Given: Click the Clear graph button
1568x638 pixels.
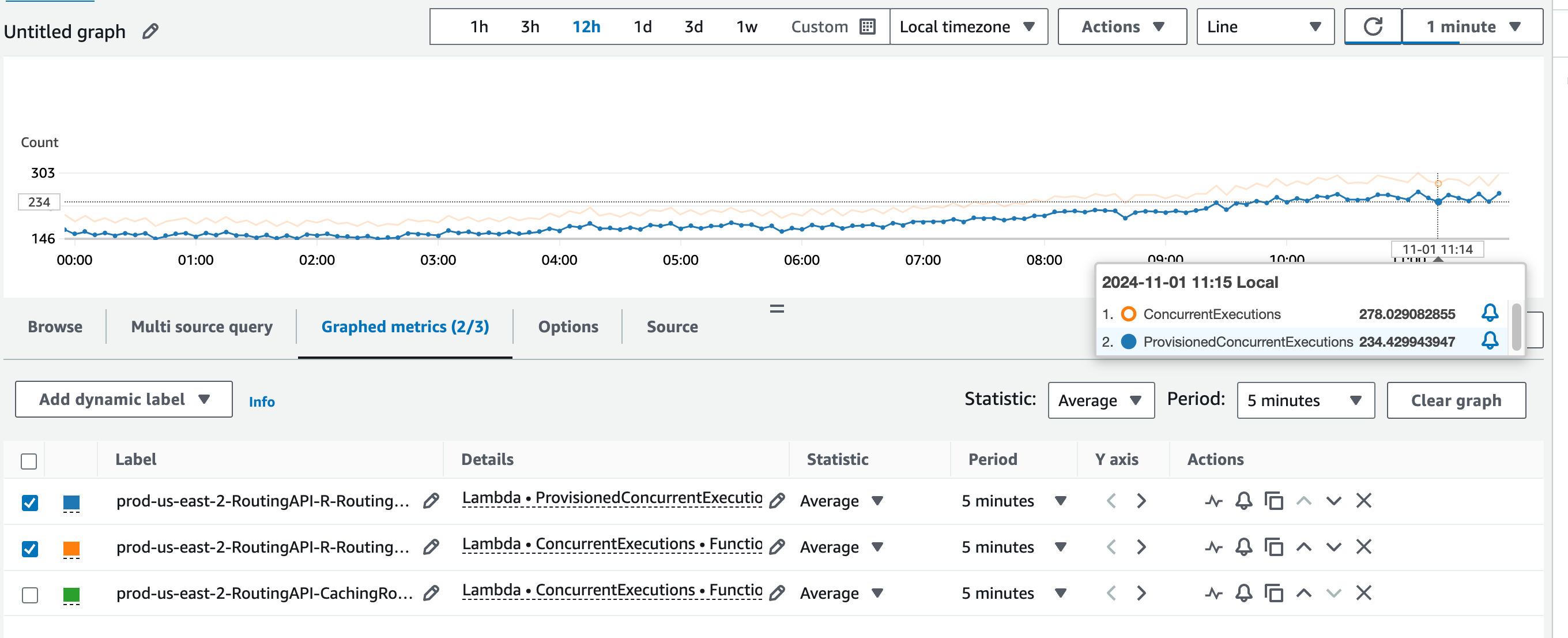Looking at the screenshot, I should [1456, 400].
